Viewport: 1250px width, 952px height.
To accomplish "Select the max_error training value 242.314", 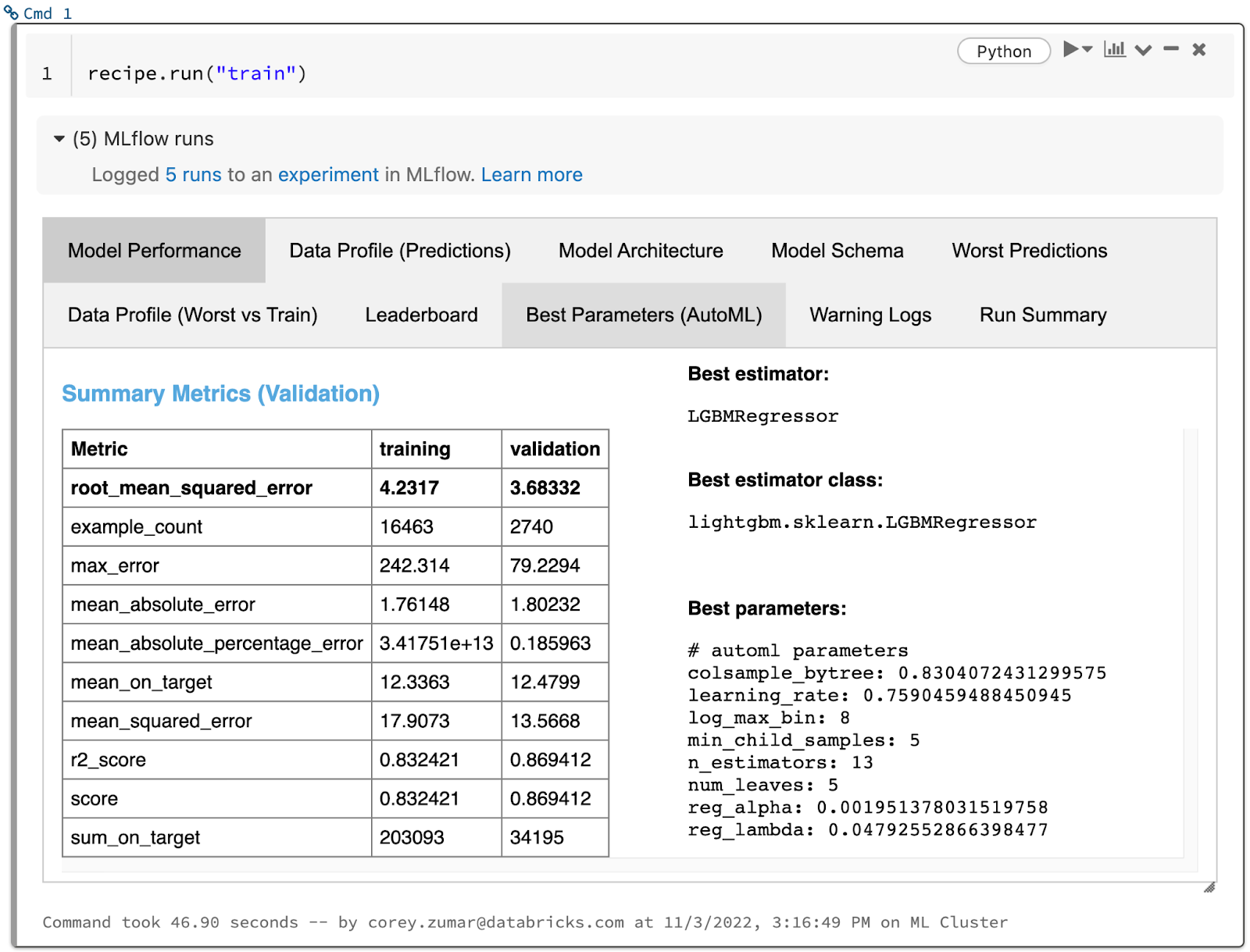I will [436, 565].
